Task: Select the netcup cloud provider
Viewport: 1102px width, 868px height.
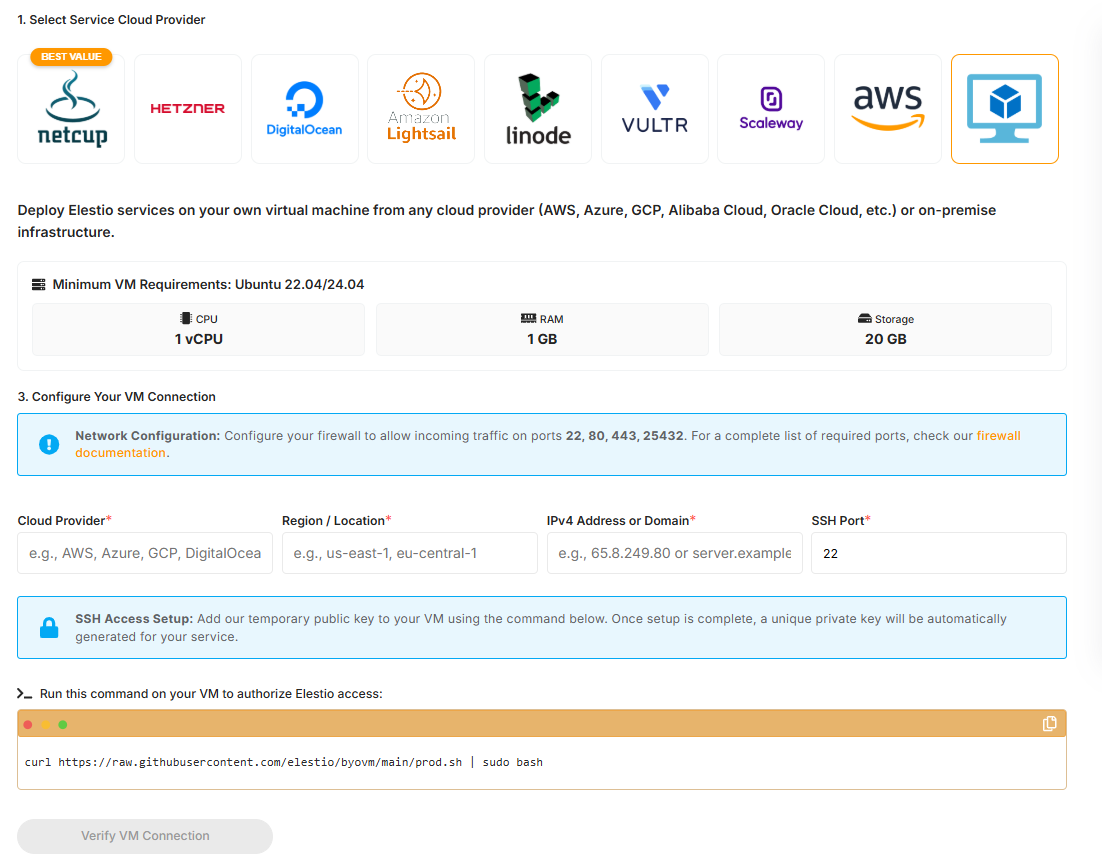Action: point(70,108)
